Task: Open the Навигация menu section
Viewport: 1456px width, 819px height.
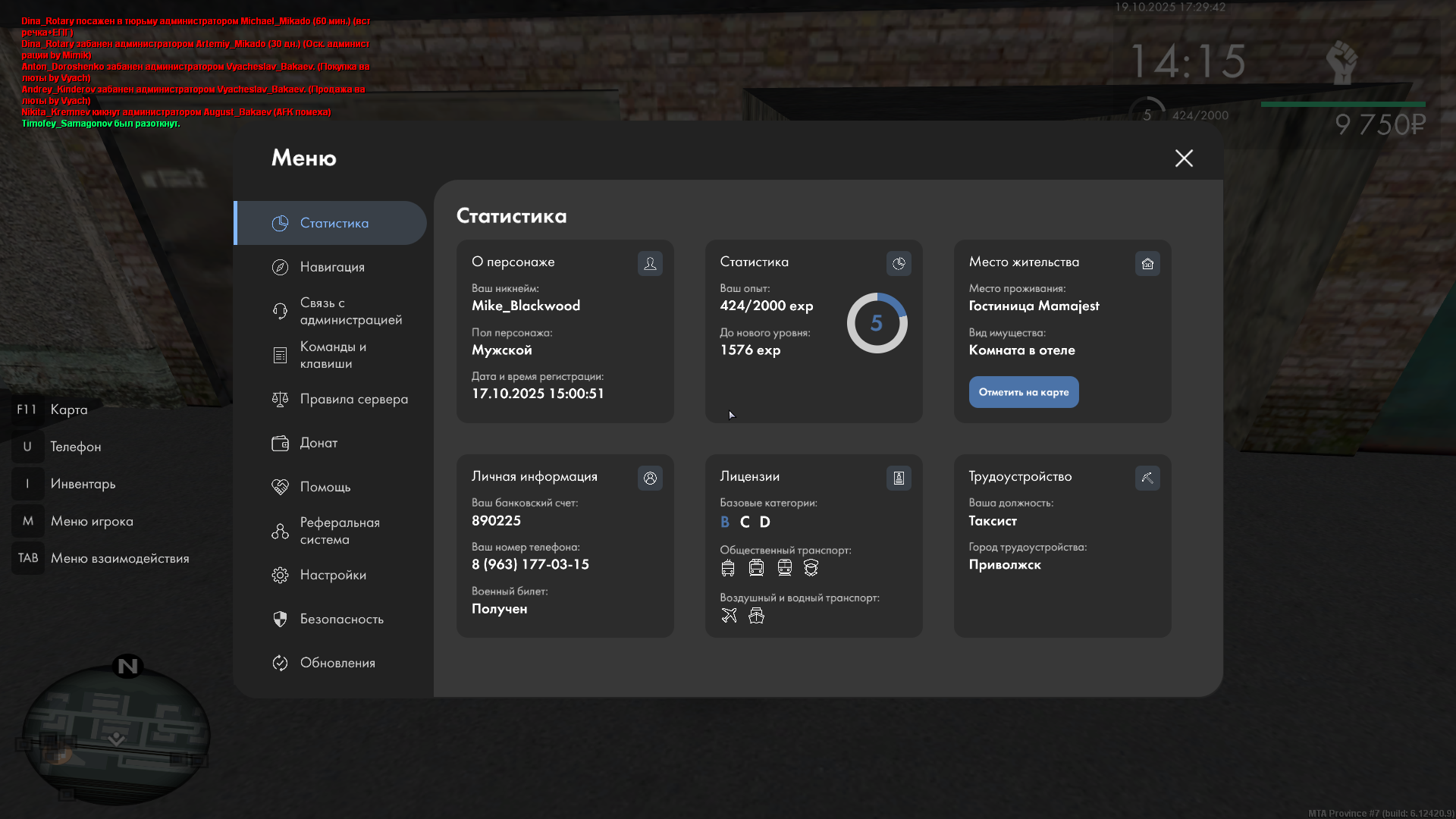Action: click(331, 267)
